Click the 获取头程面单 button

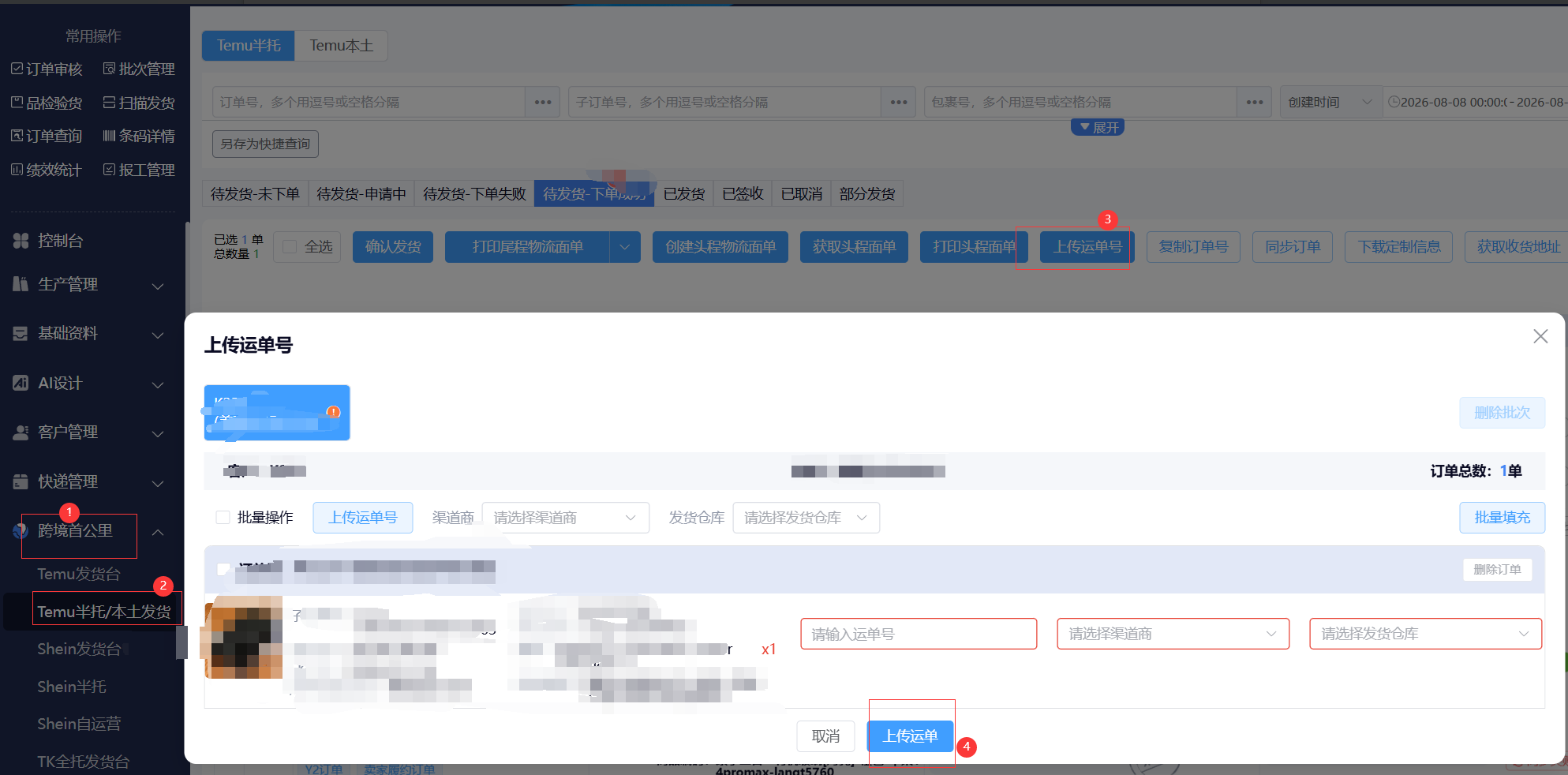coord(854,247)
